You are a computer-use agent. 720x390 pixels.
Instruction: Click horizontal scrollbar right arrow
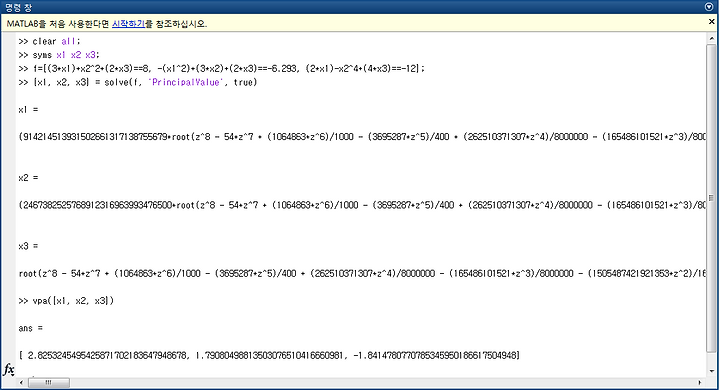[700, 382]
